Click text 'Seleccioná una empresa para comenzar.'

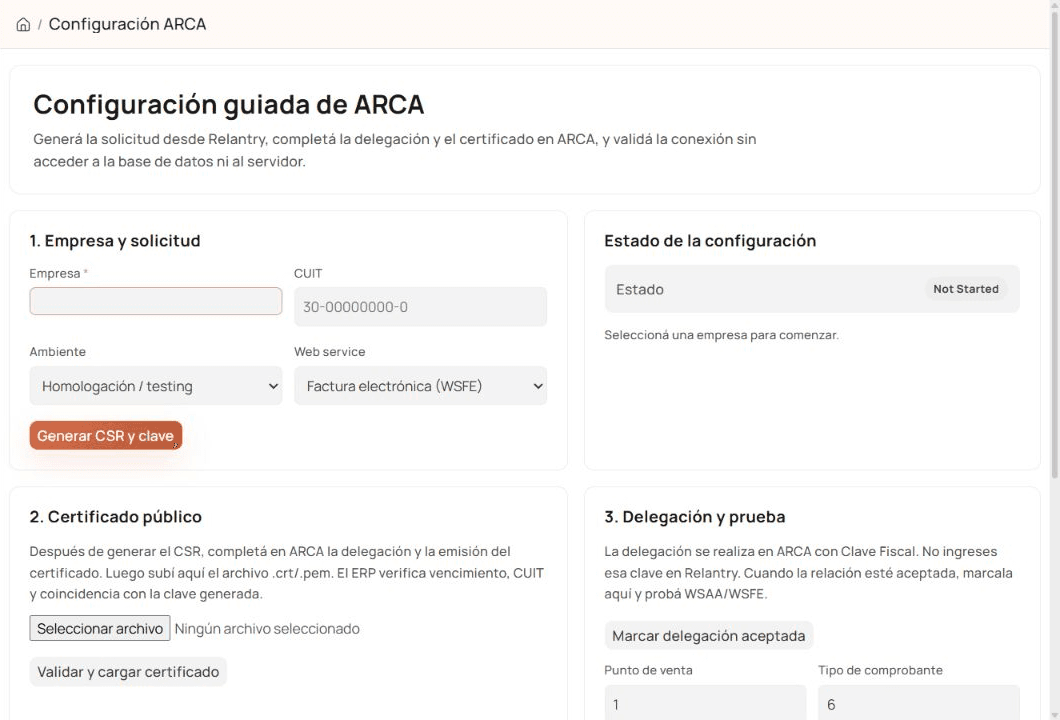[x=721, y=335]
